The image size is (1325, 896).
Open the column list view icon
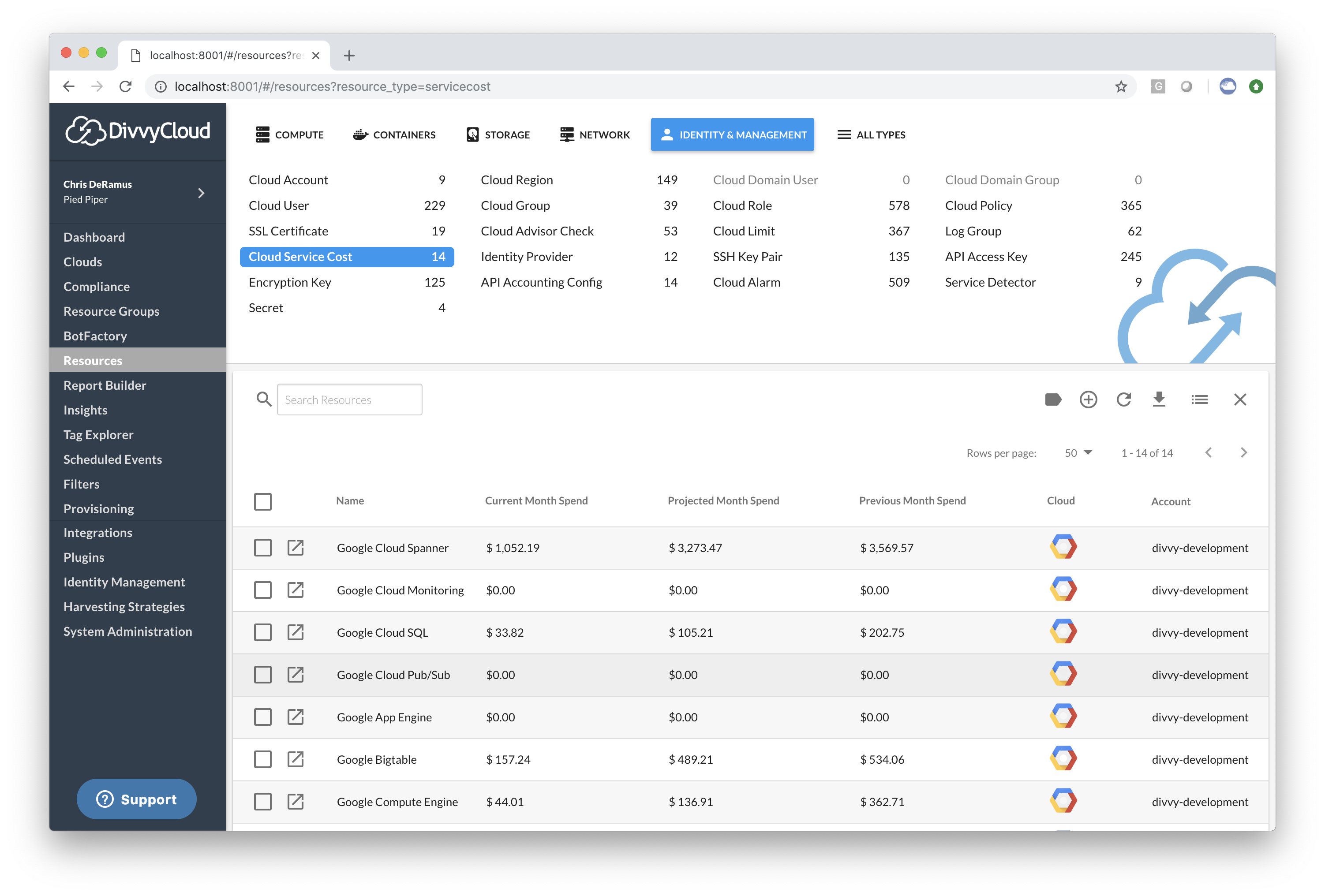1199,399
